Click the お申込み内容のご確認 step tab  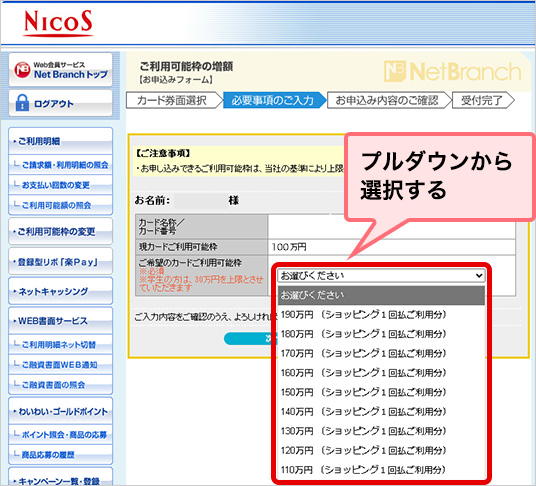(x=388, y=100)
